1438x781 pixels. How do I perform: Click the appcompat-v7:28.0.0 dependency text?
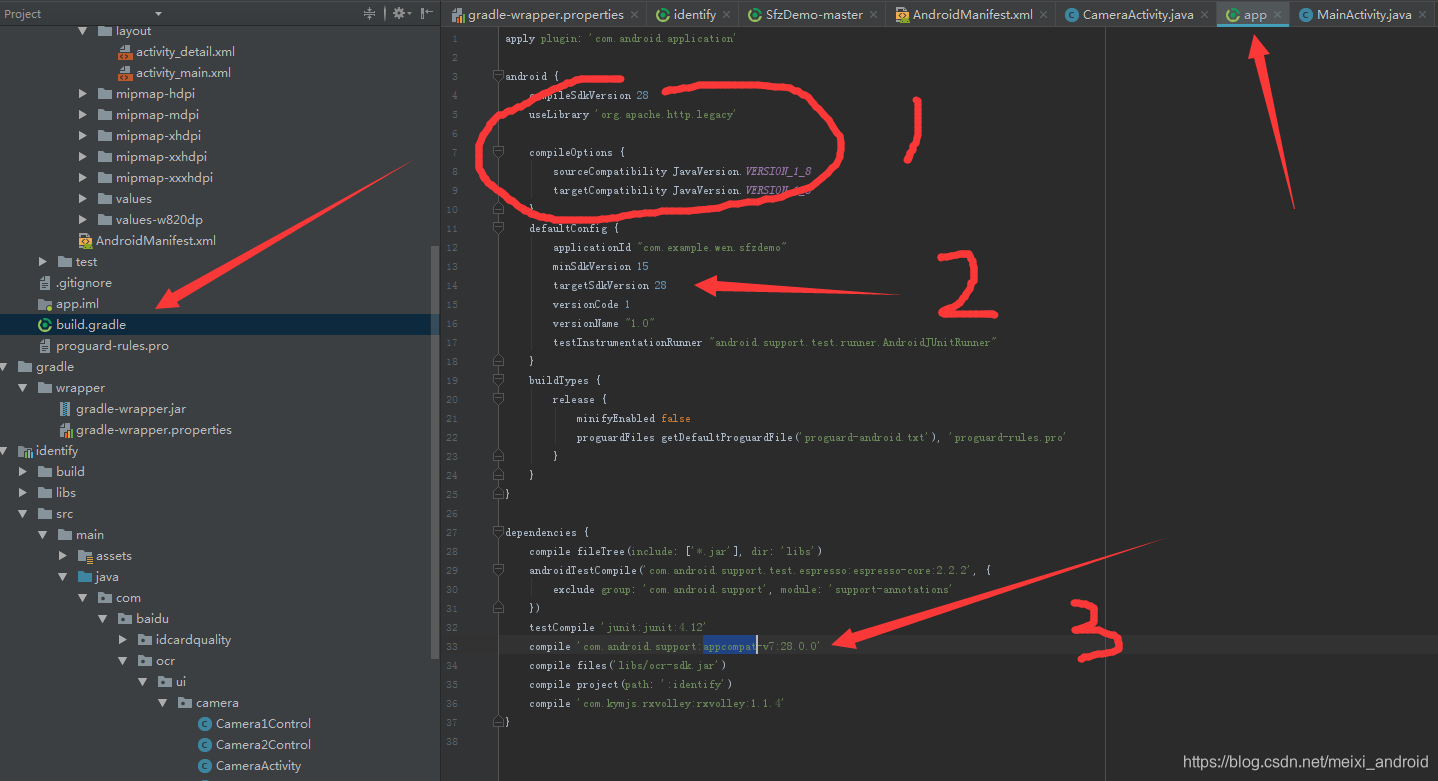tap(761, 646)
